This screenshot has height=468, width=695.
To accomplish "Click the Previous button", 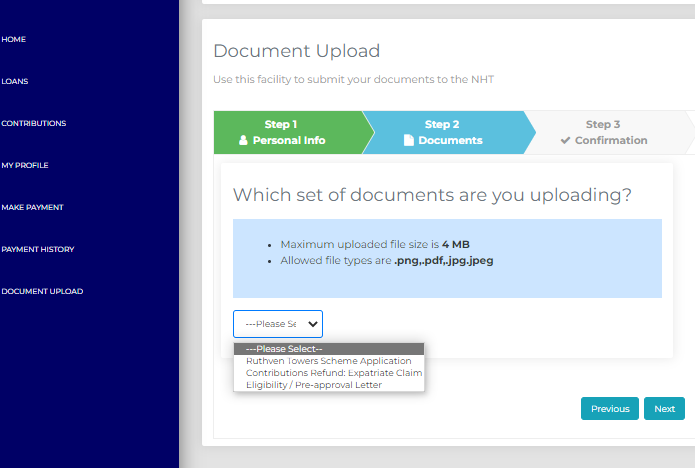I will tap(609, 409).
